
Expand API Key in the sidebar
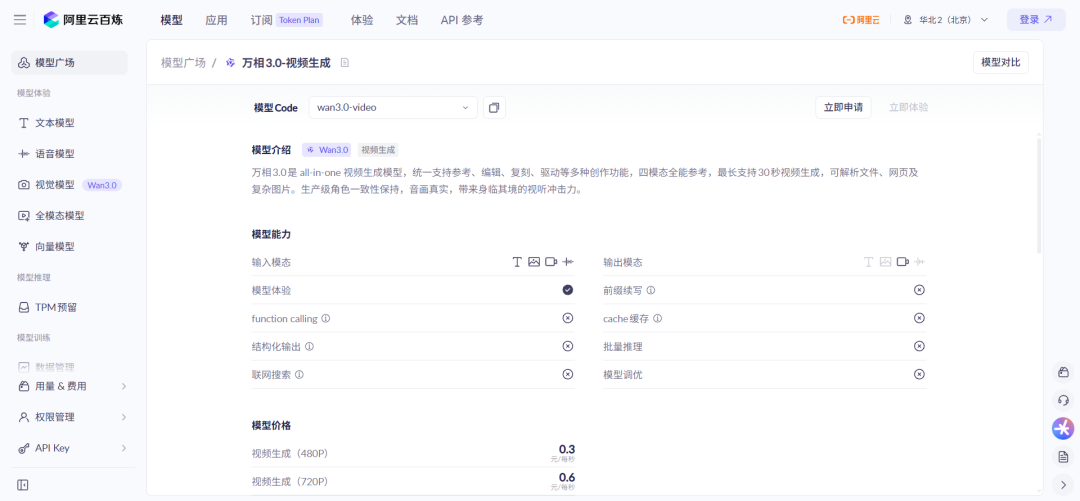(72, 448)
